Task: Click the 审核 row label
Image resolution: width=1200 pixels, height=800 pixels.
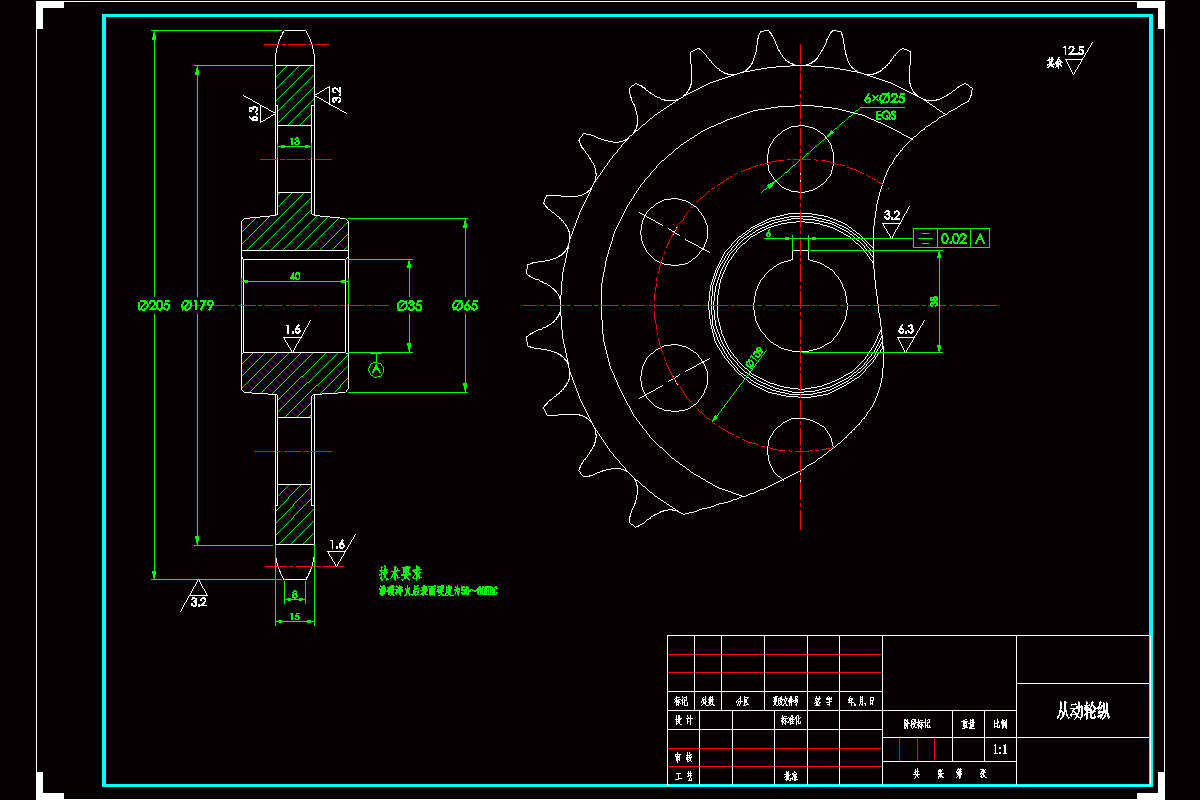Action: [683, 757]
